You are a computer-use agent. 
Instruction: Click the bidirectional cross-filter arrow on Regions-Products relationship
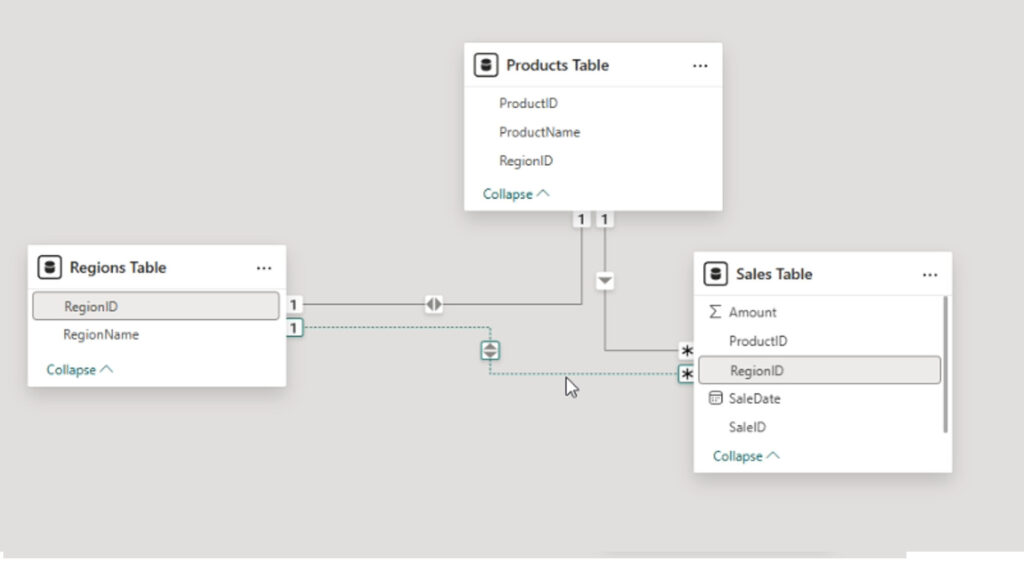click(x=433, y=305)
